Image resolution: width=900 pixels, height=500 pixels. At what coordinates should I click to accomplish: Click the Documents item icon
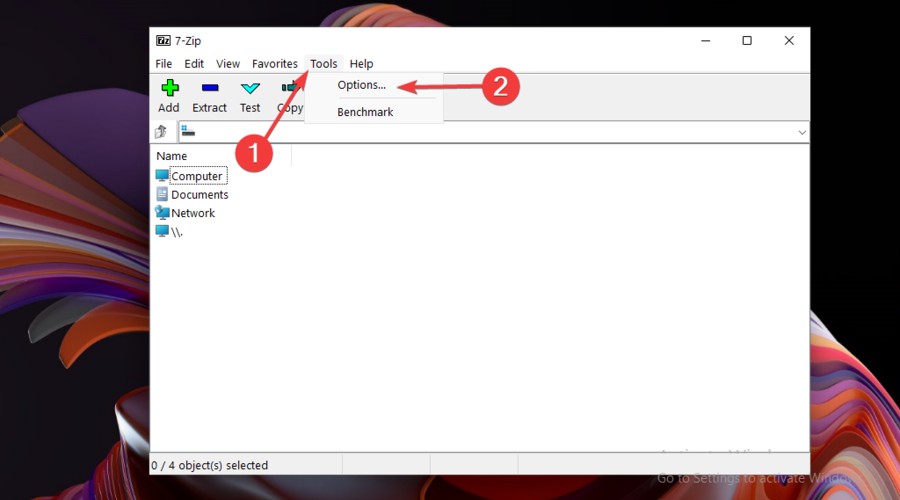[162, 194]
